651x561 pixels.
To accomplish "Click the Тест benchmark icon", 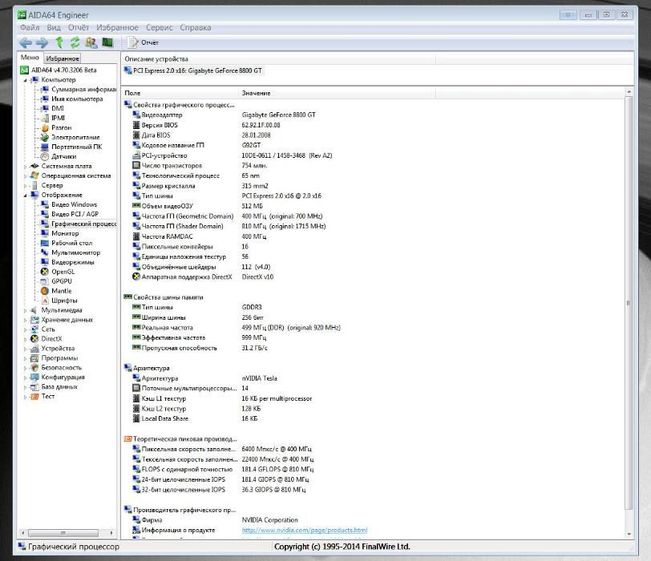I will coord(35,396).
